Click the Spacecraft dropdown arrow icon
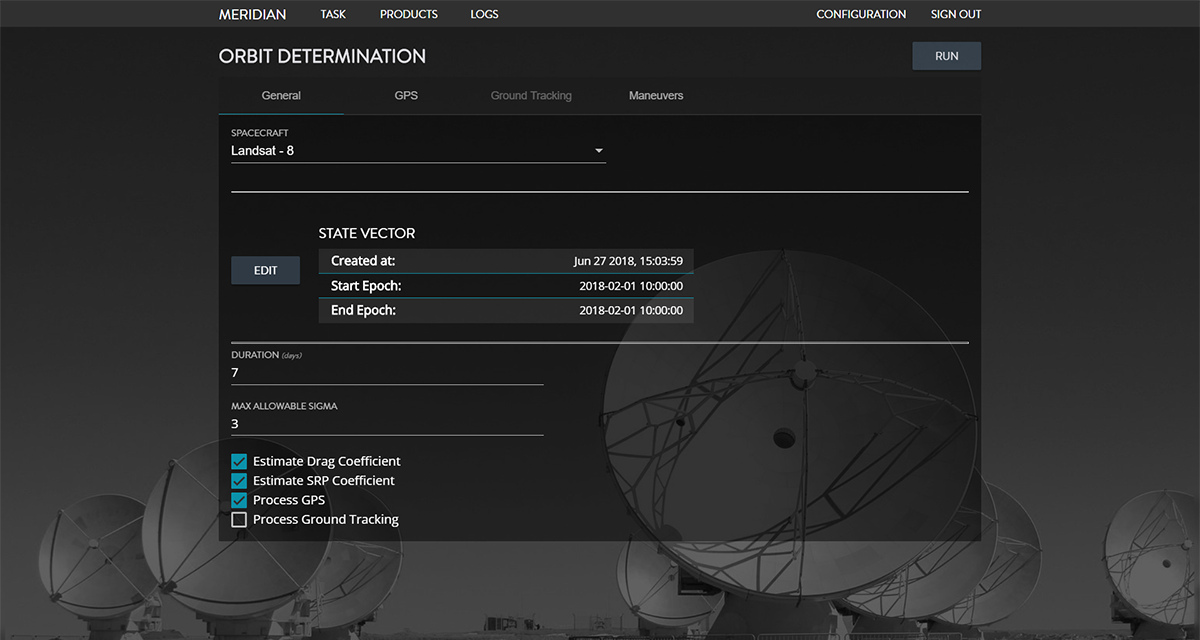This screenshot has width=1200, height=640. point(599,151)
